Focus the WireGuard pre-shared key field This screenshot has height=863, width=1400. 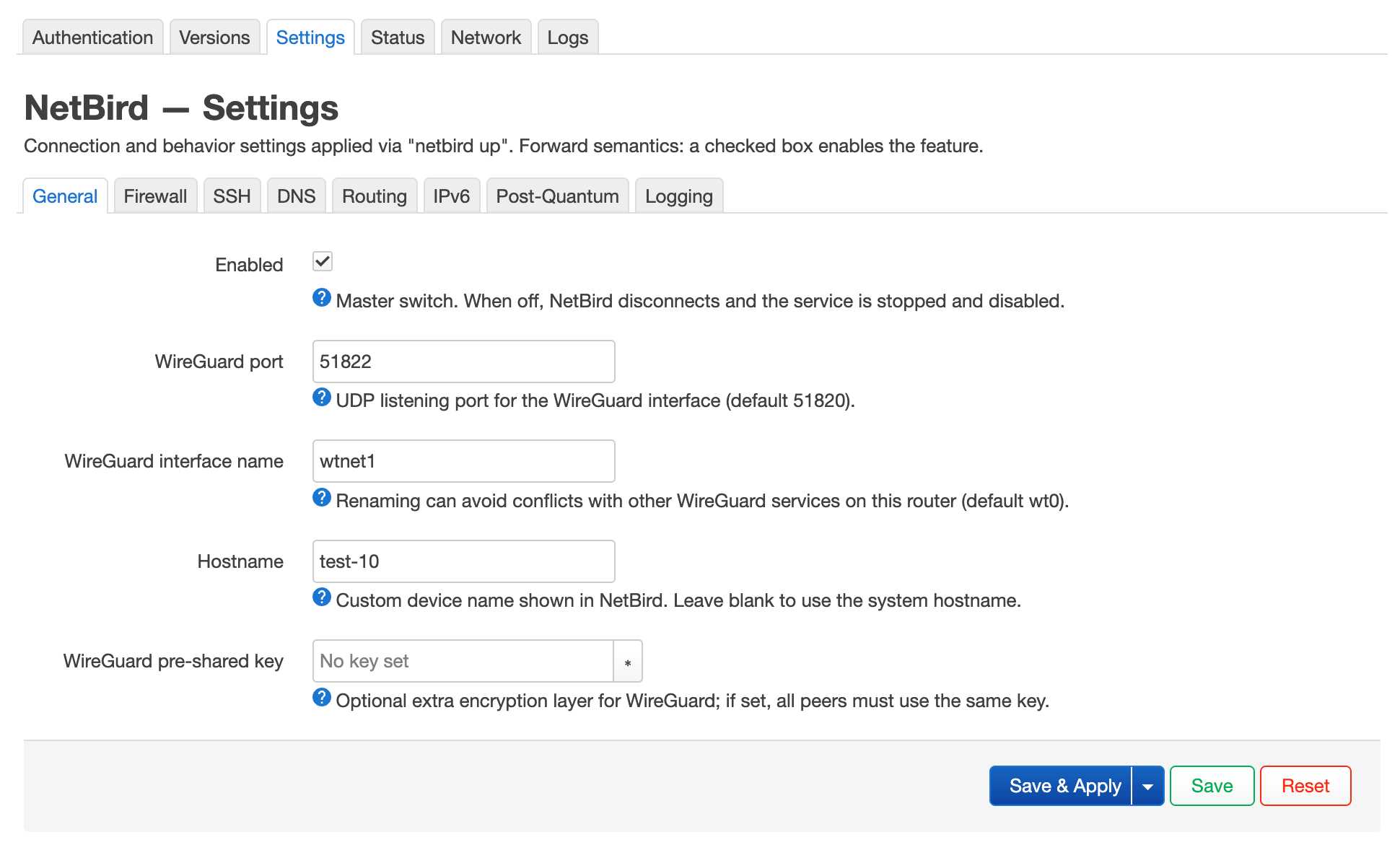click(x=463, y=661)
